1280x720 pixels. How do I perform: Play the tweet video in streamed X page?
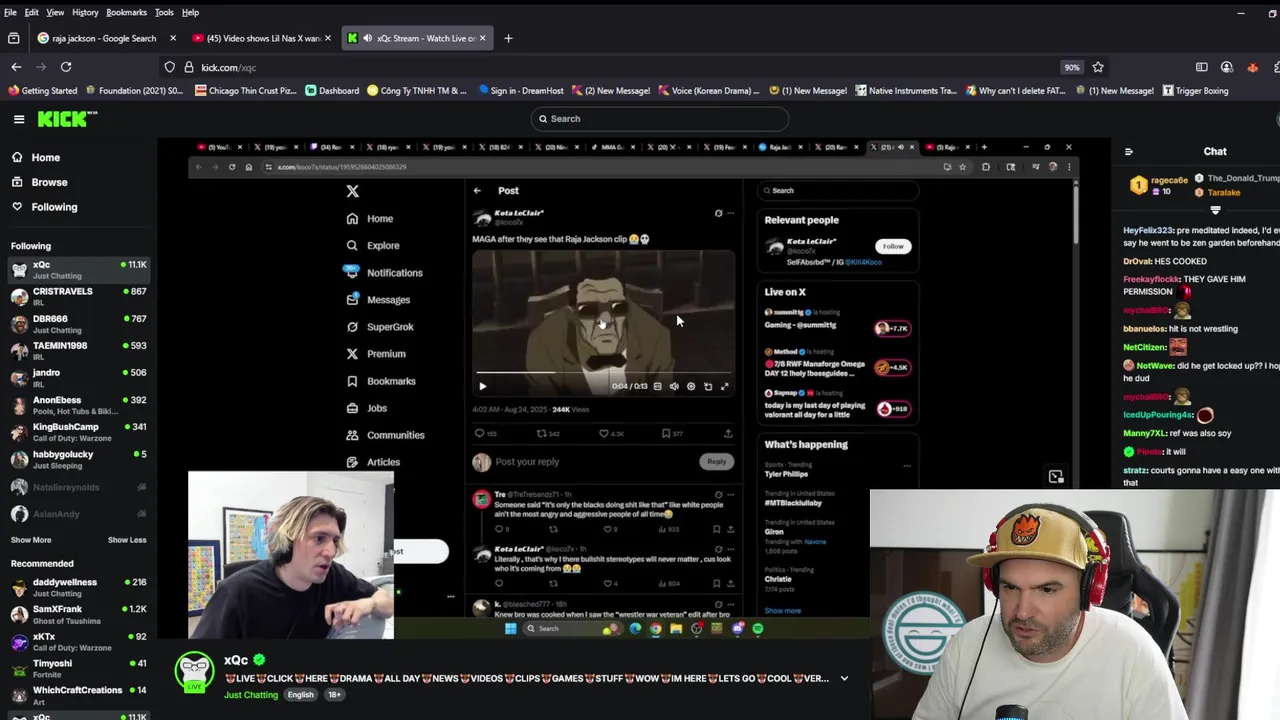482,386
